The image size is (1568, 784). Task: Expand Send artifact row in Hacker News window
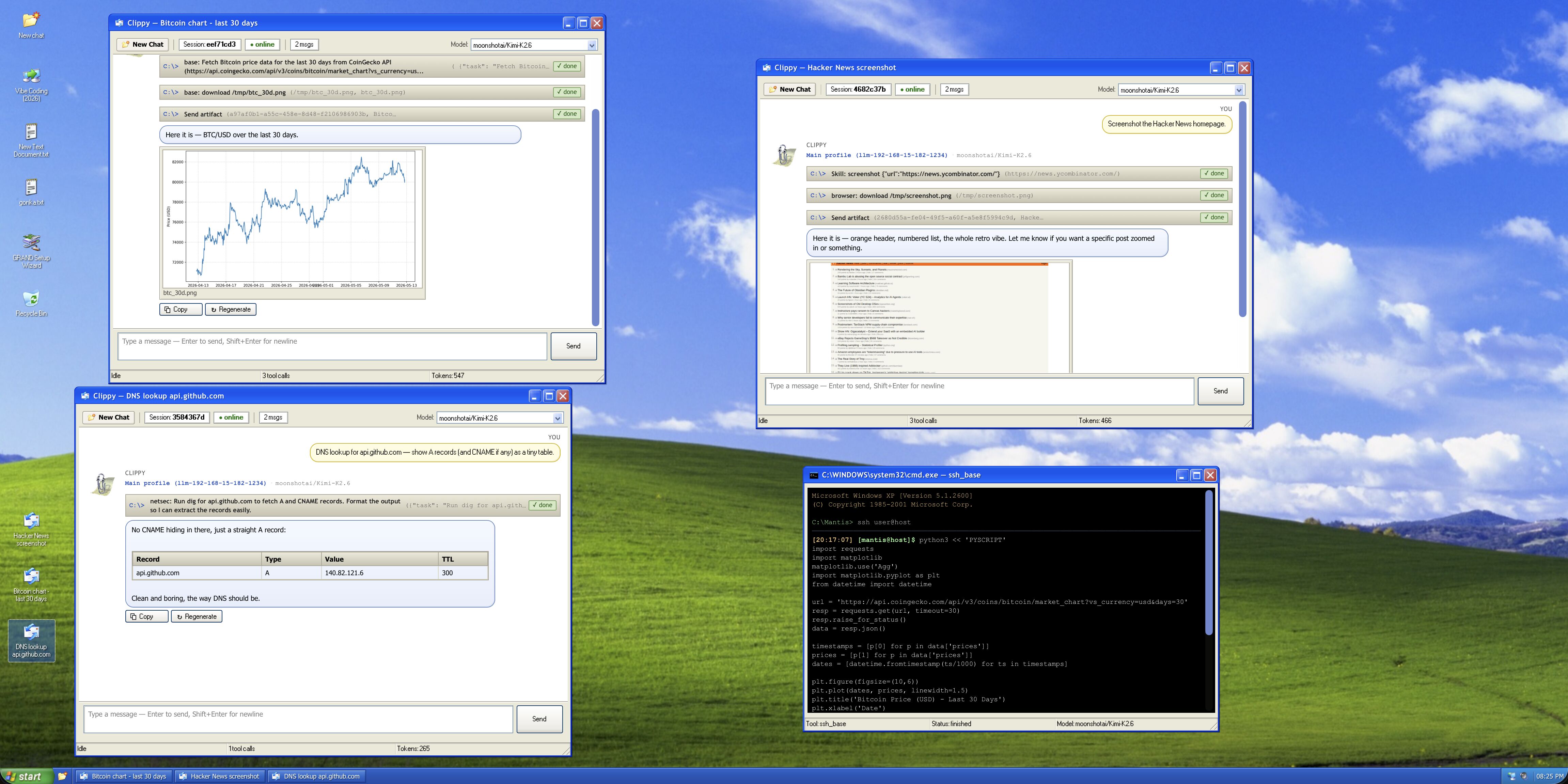pyautogui.click(x=1019, y=217)
